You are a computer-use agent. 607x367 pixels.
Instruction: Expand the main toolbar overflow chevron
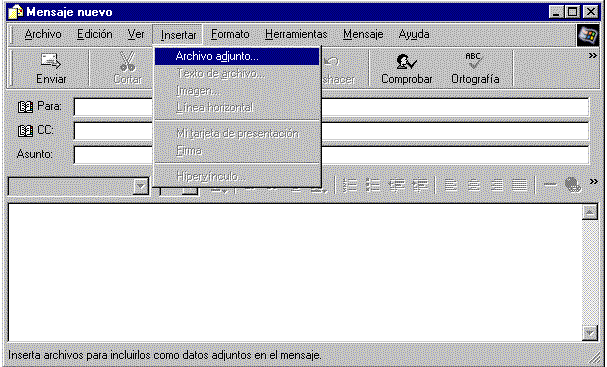(593, 56)
